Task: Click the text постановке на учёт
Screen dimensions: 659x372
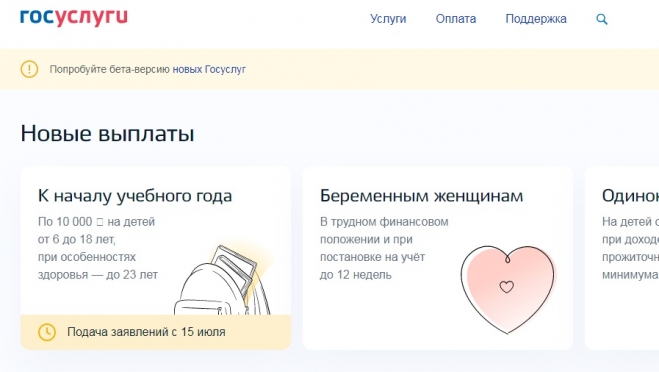Action: pos(372,257)
